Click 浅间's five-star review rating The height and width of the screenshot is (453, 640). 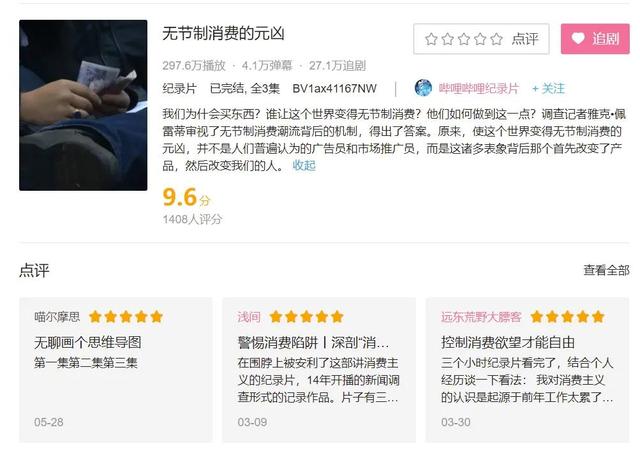coord(307,317)
